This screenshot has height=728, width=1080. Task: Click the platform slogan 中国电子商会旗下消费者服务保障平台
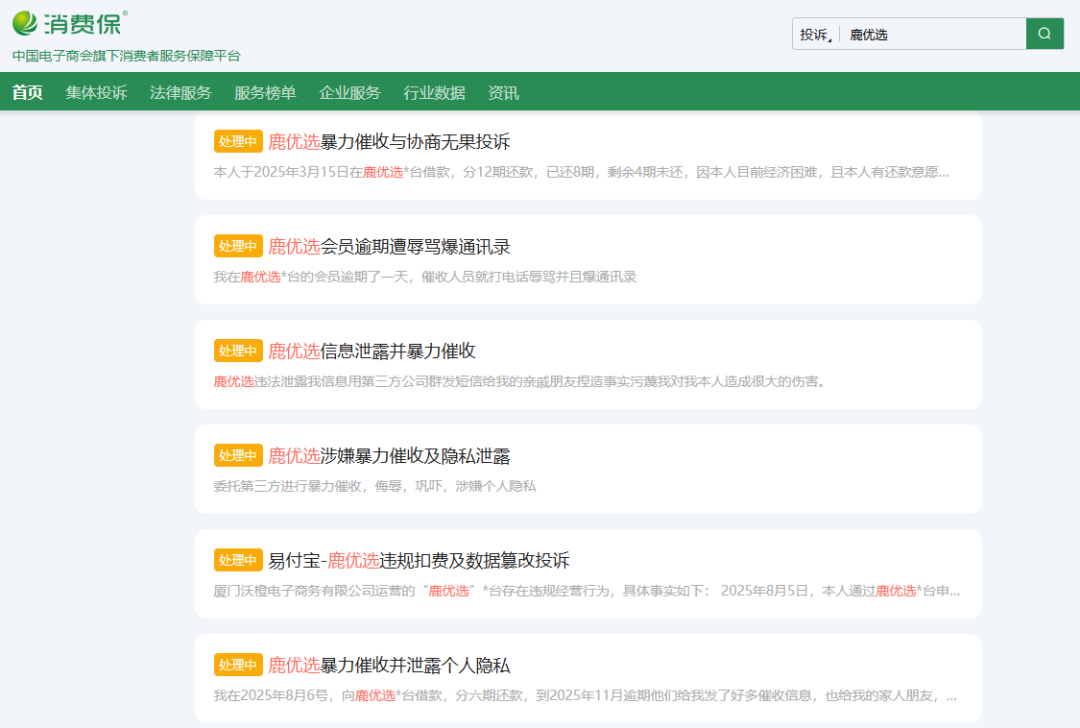pyautogui.click(x=126, y=56)
